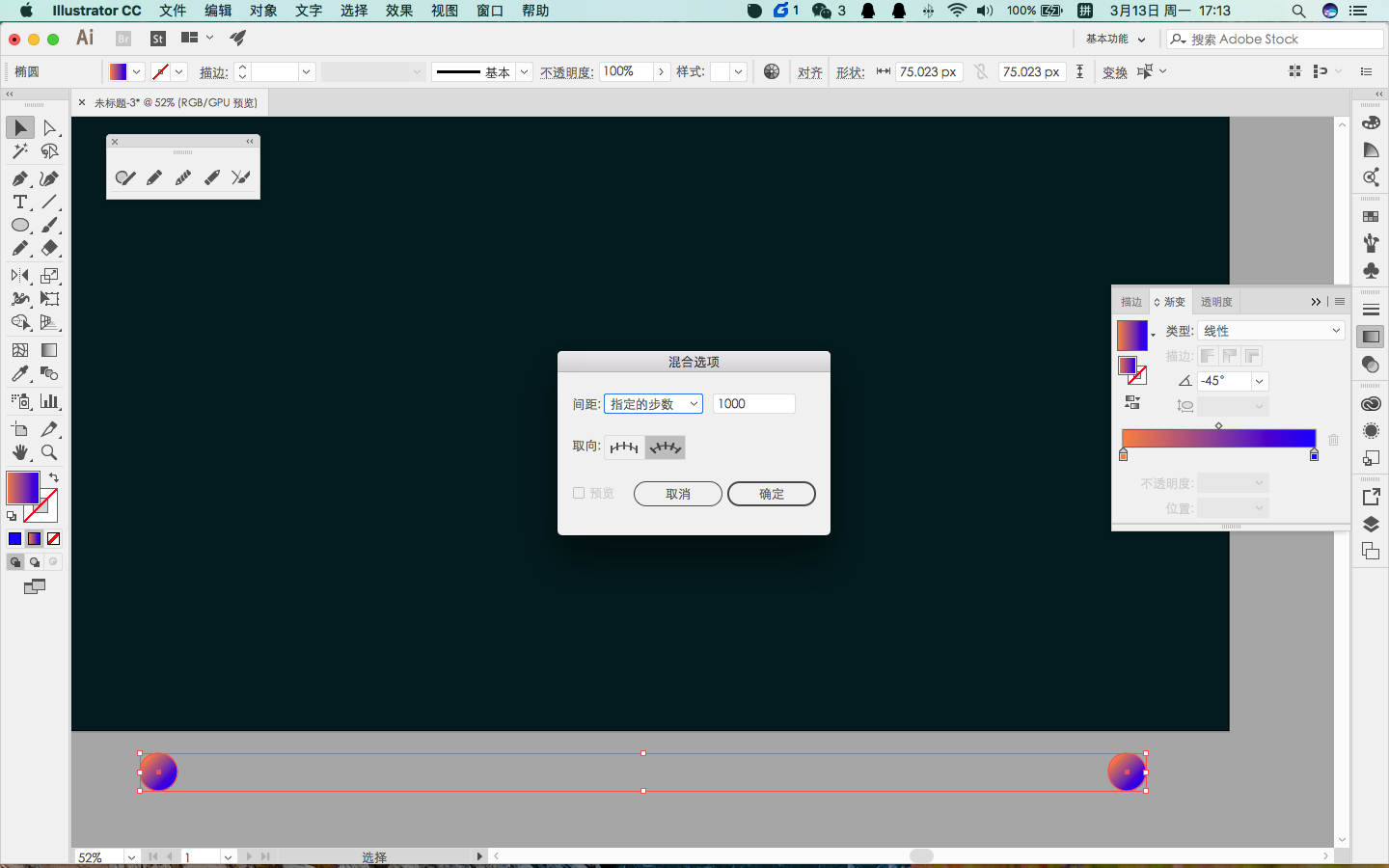This screenshot has height=868, width=1389.
Task: Click the blue gradient color stop
Action: (x=1314, y=454)
